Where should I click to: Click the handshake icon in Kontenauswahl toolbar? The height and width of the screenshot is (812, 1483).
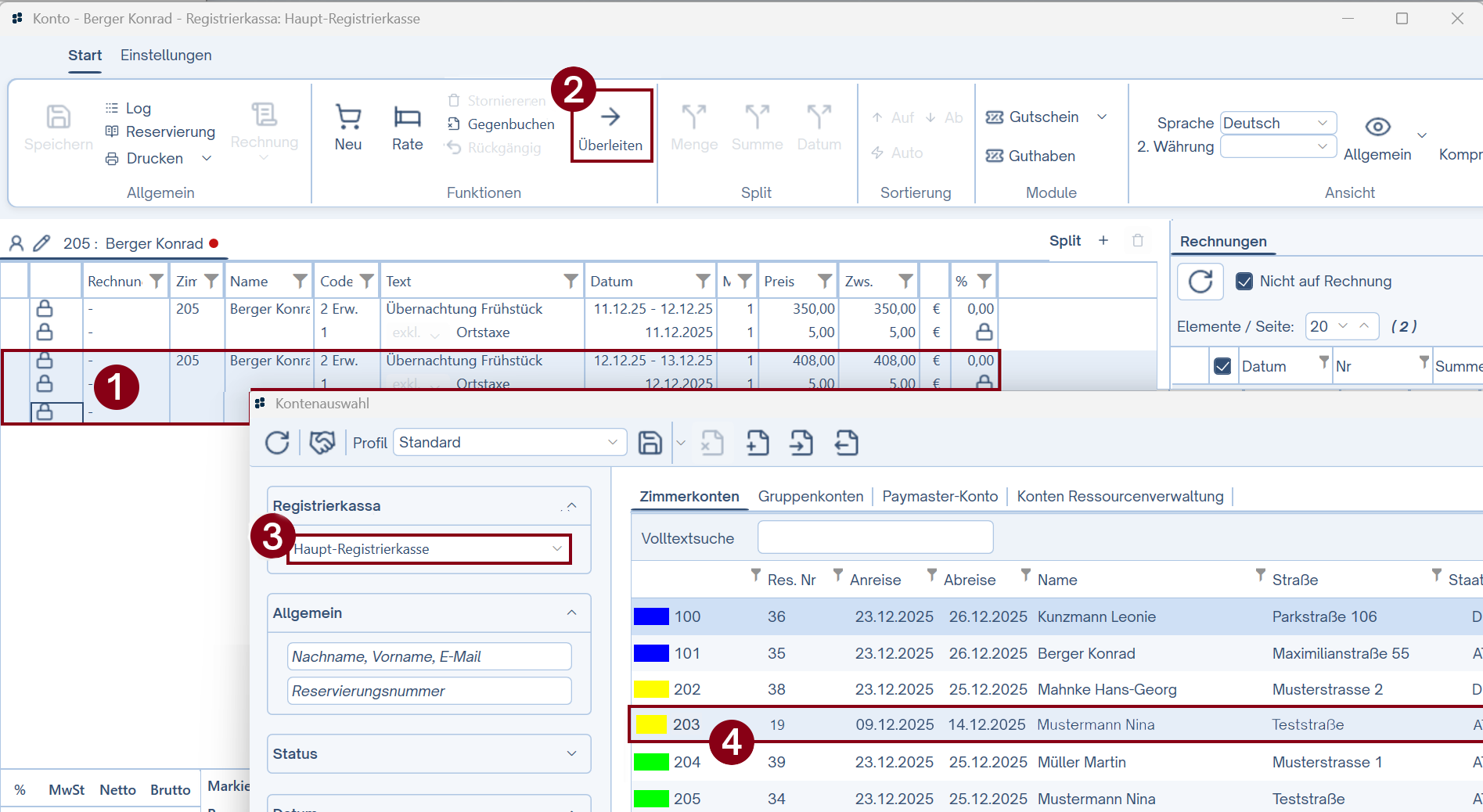click(x=322, y=443)
